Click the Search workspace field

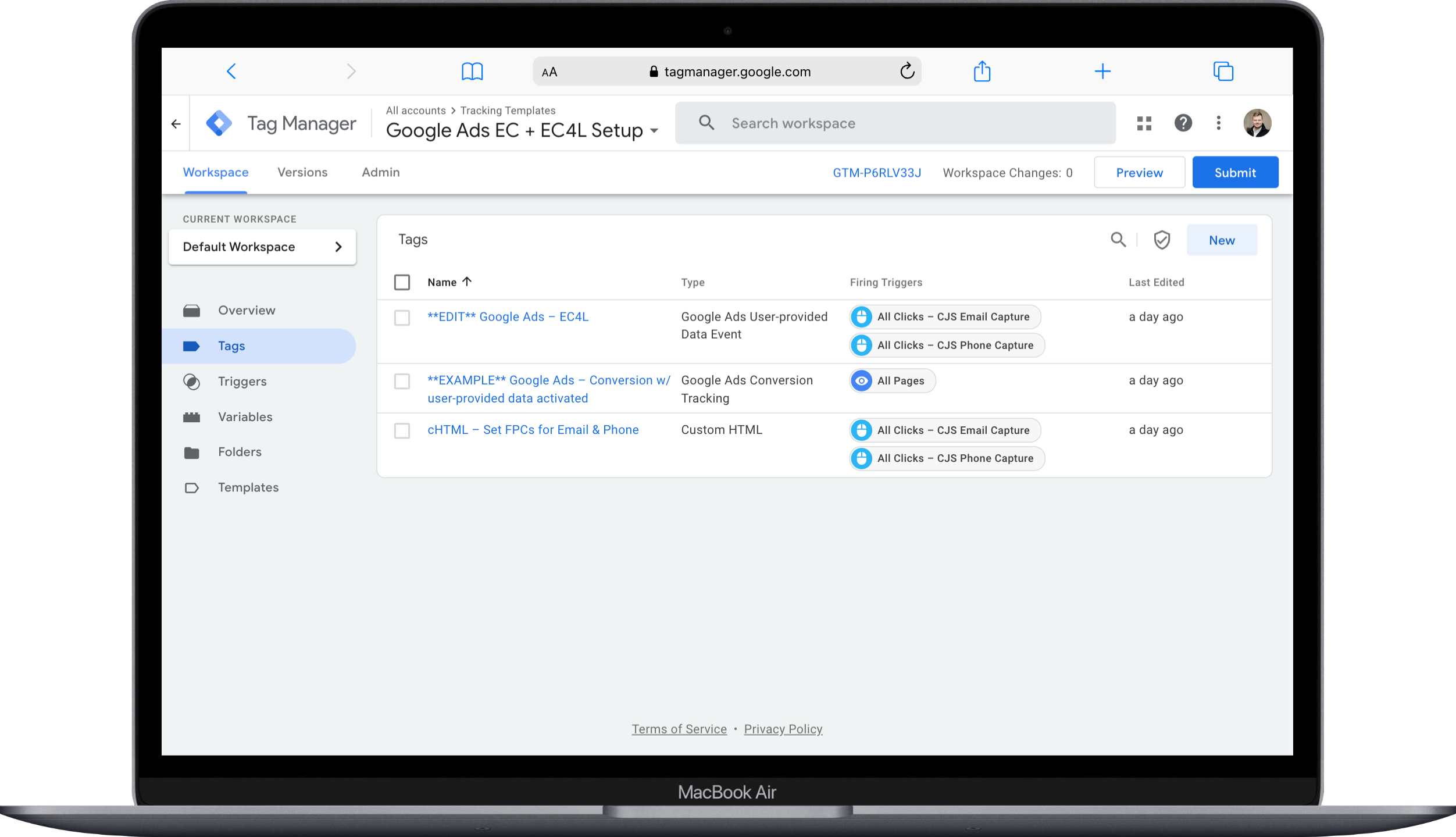895,123
